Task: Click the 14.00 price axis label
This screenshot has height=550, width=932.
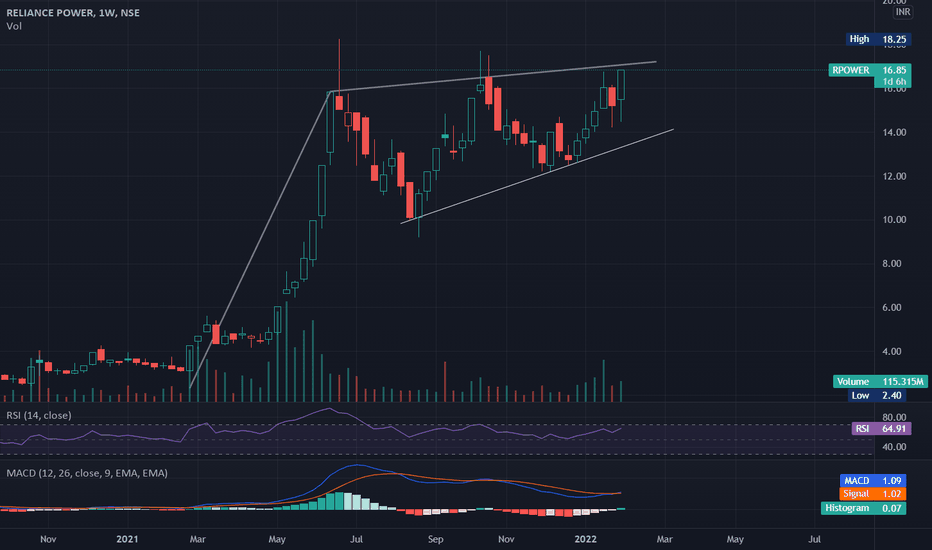Action: [894, 133]
